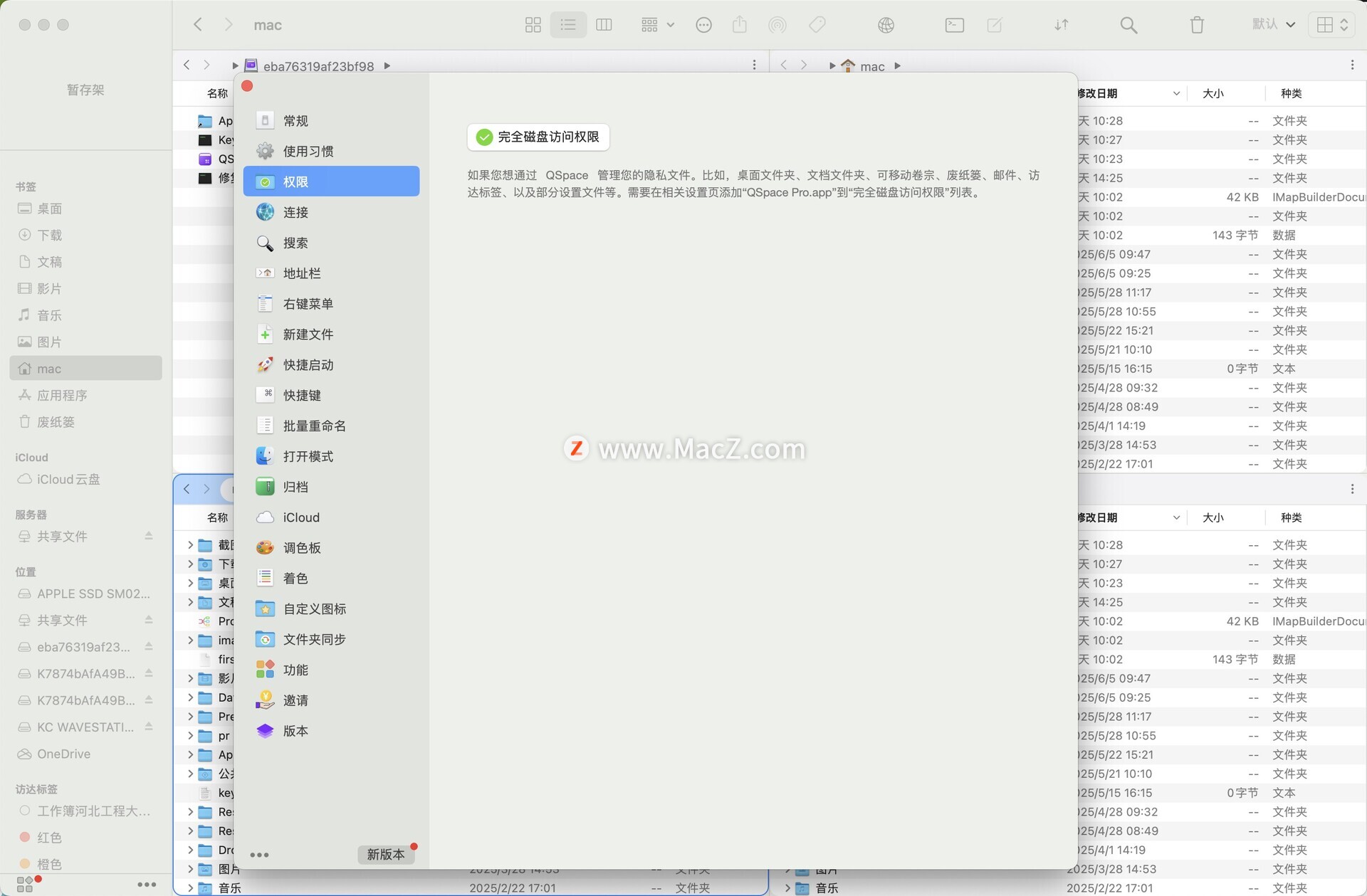Click sidebar bottom ellipsis more button
1367x896 pixels.
click(147, 885)
